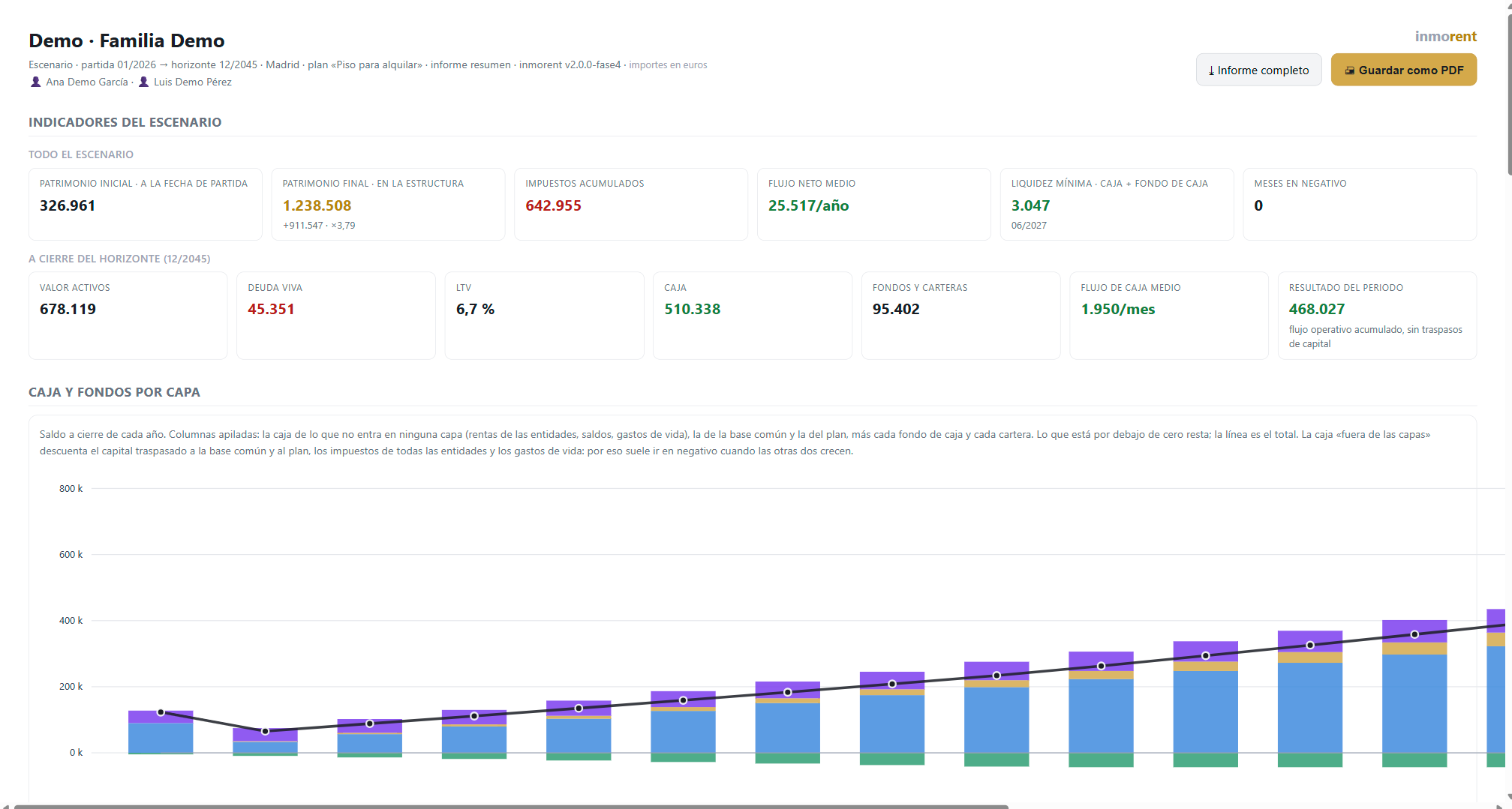
Task: Click the "600 k" axis label
Action: 73,555
